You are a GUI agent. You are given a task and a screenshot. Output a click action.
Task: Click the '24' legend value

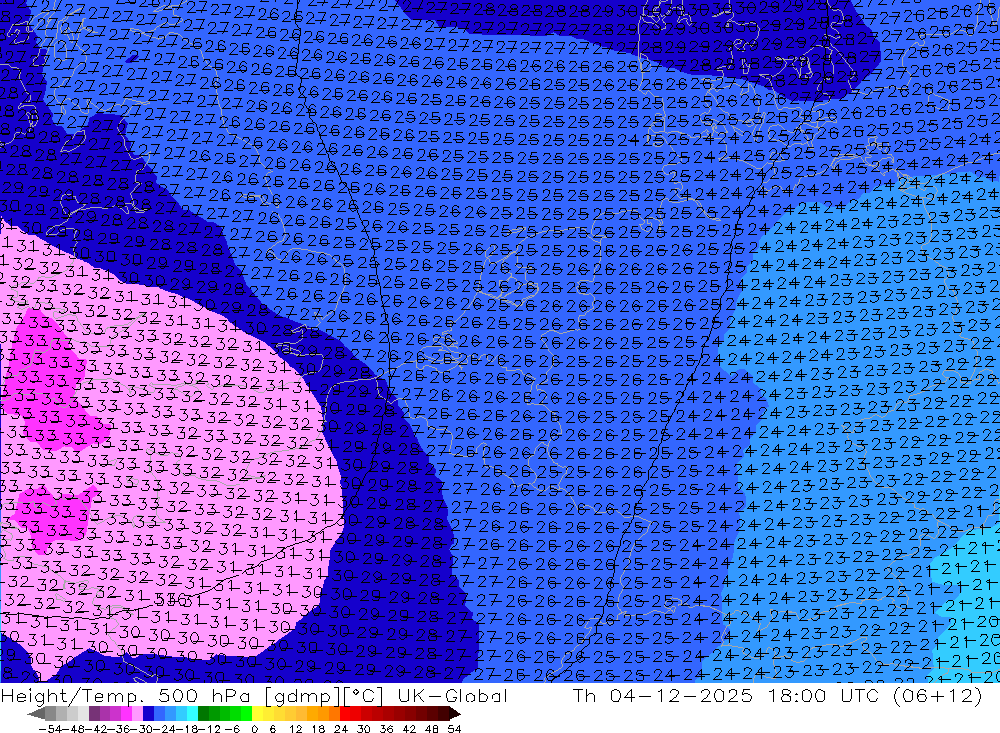pyautogui.click(x=341, y=729)
